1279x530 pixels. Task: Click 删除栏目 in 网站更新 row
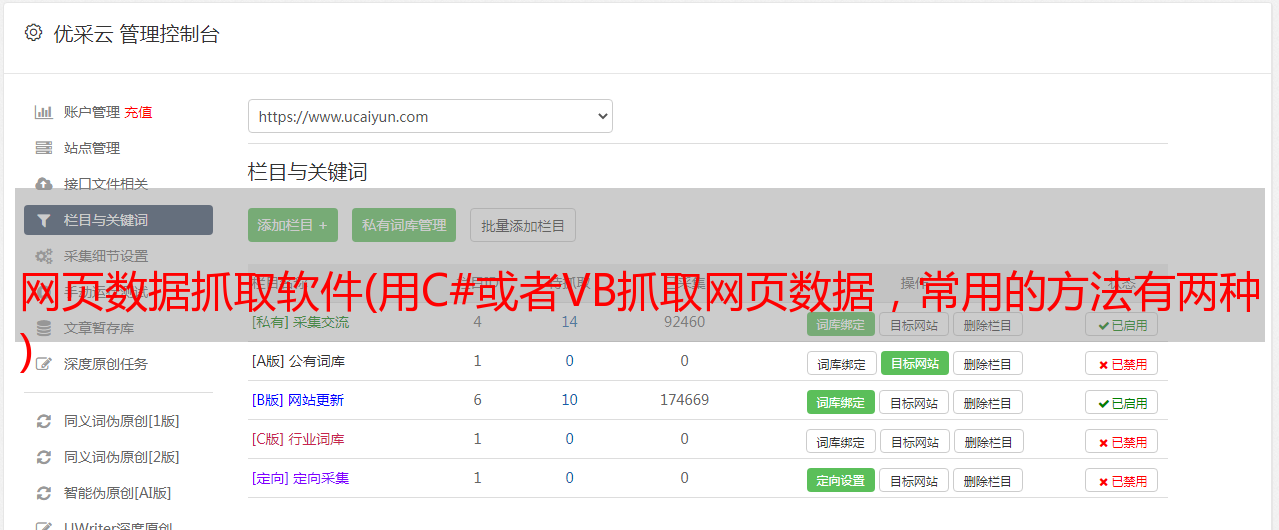pyautogui.click(x=988, y=403)
